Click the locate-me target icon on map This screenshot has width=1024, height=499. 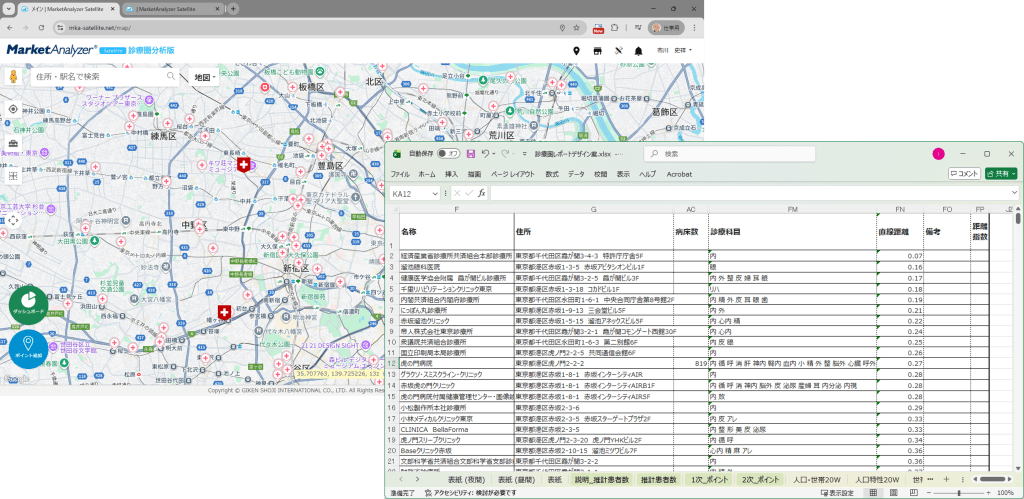coord(13,108)
